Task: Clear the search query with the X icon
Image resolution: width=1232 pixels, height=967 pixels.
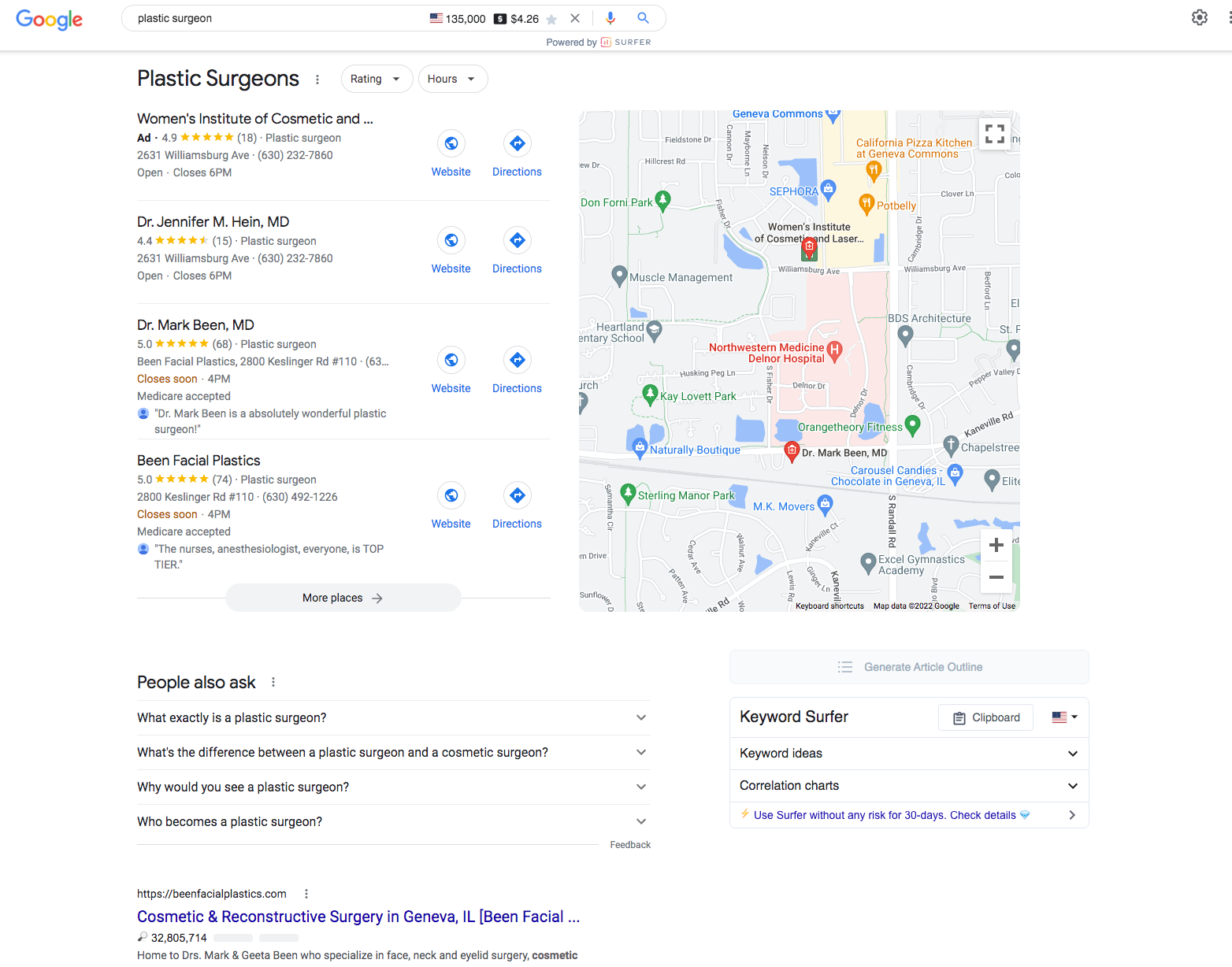Action: (x=575, y=18)
